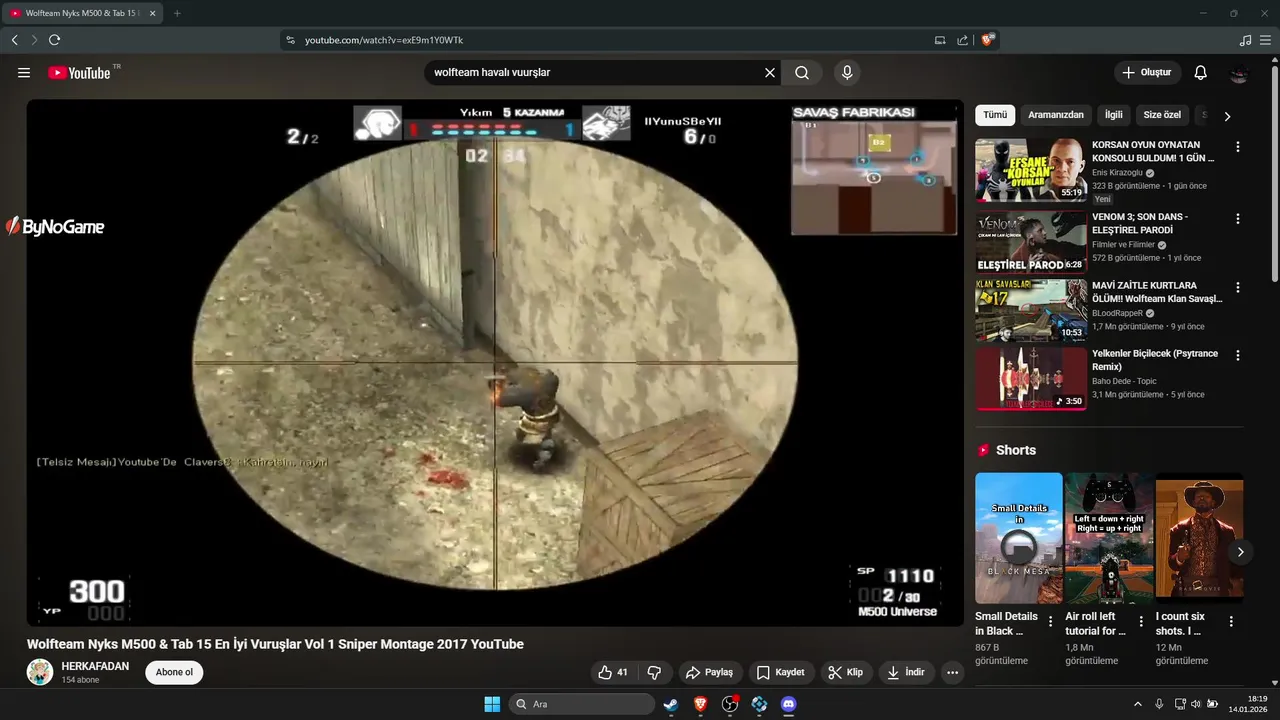Select the Size özel filter chip

pyautogui.click(x=1162, y=115)
